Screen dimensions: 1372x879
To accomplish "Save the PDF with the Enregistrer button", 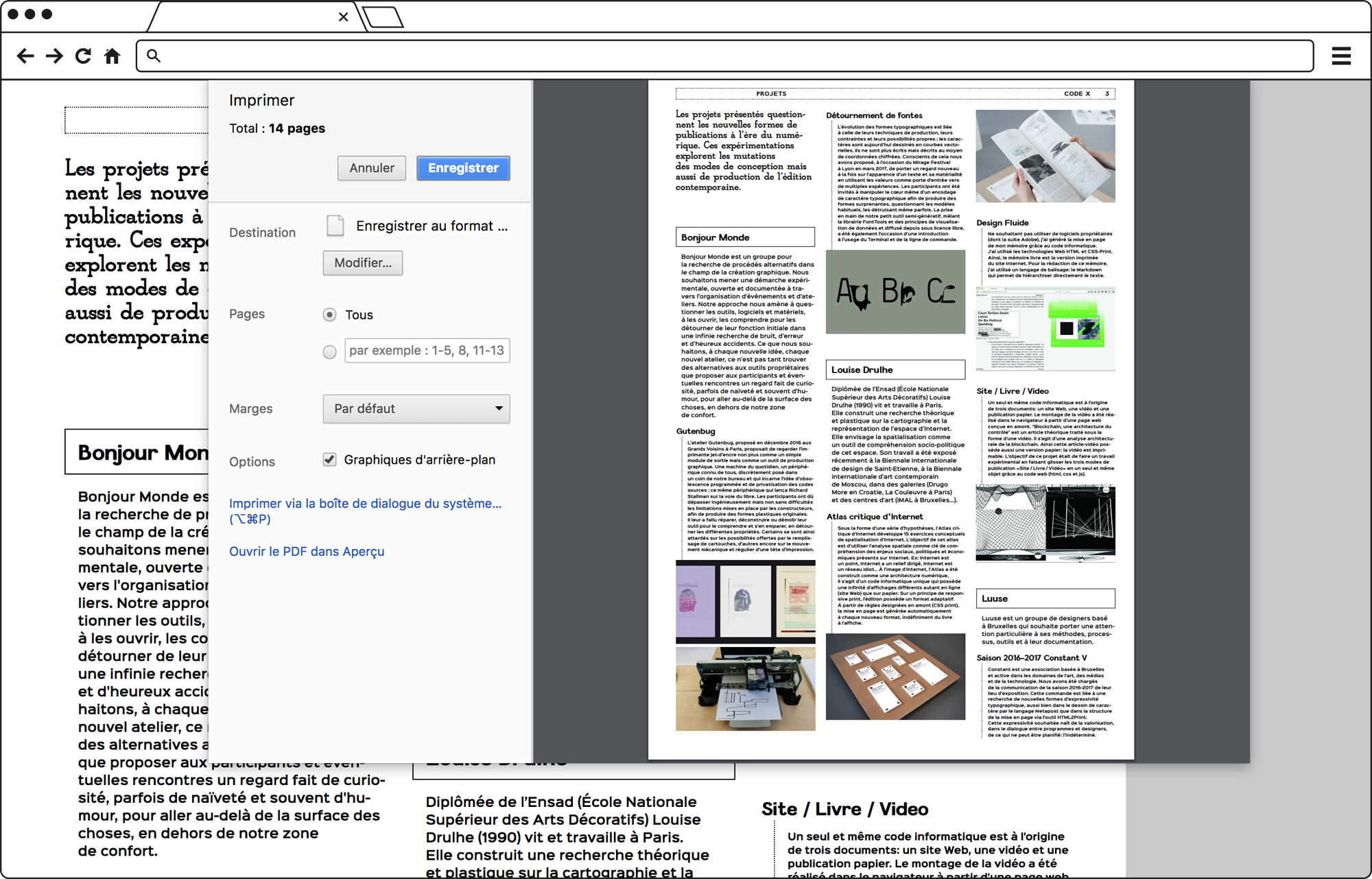I will coord(463,168).
